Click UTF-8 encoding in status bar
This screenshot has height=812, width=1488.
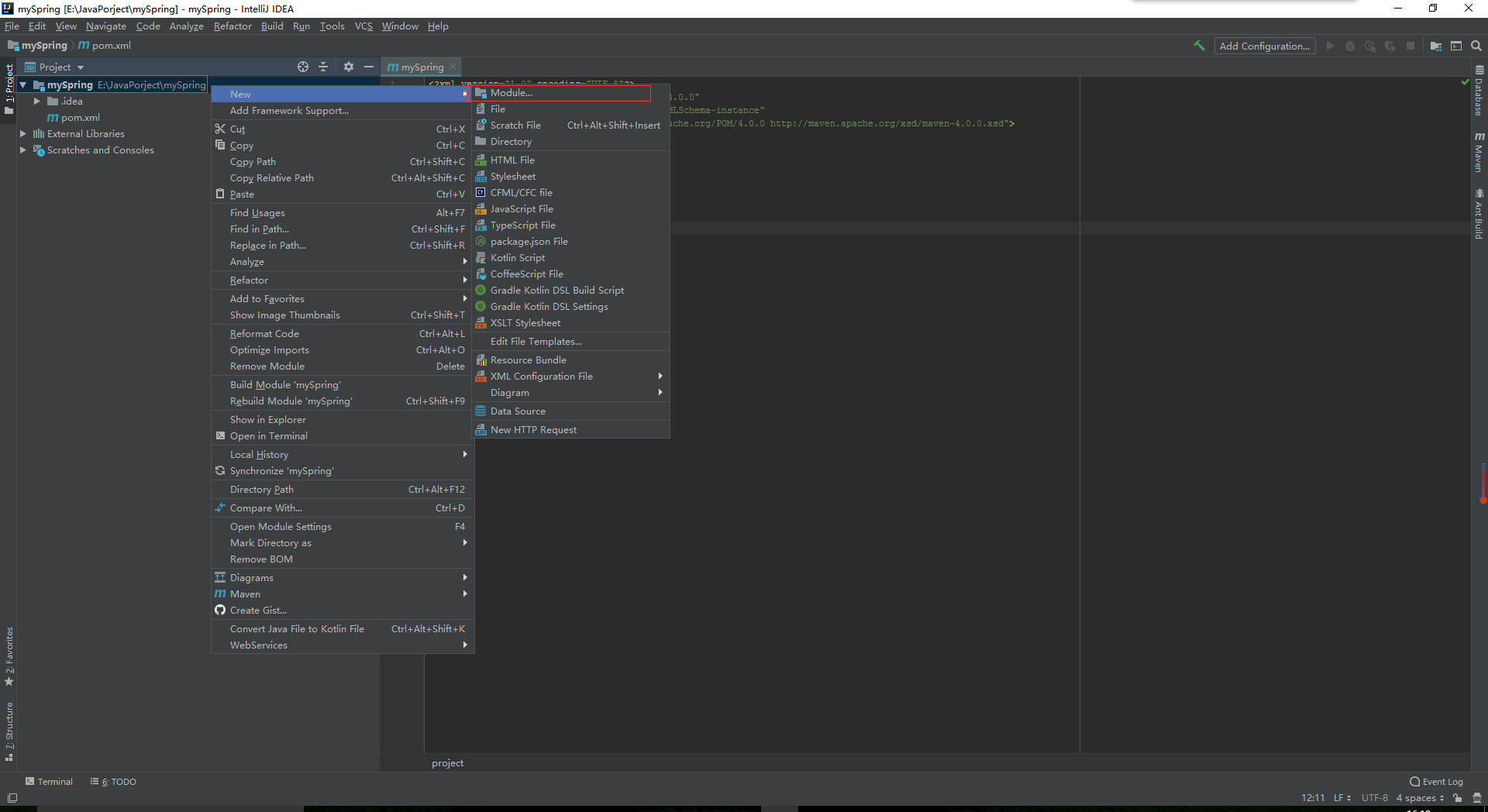point(1375,798)
